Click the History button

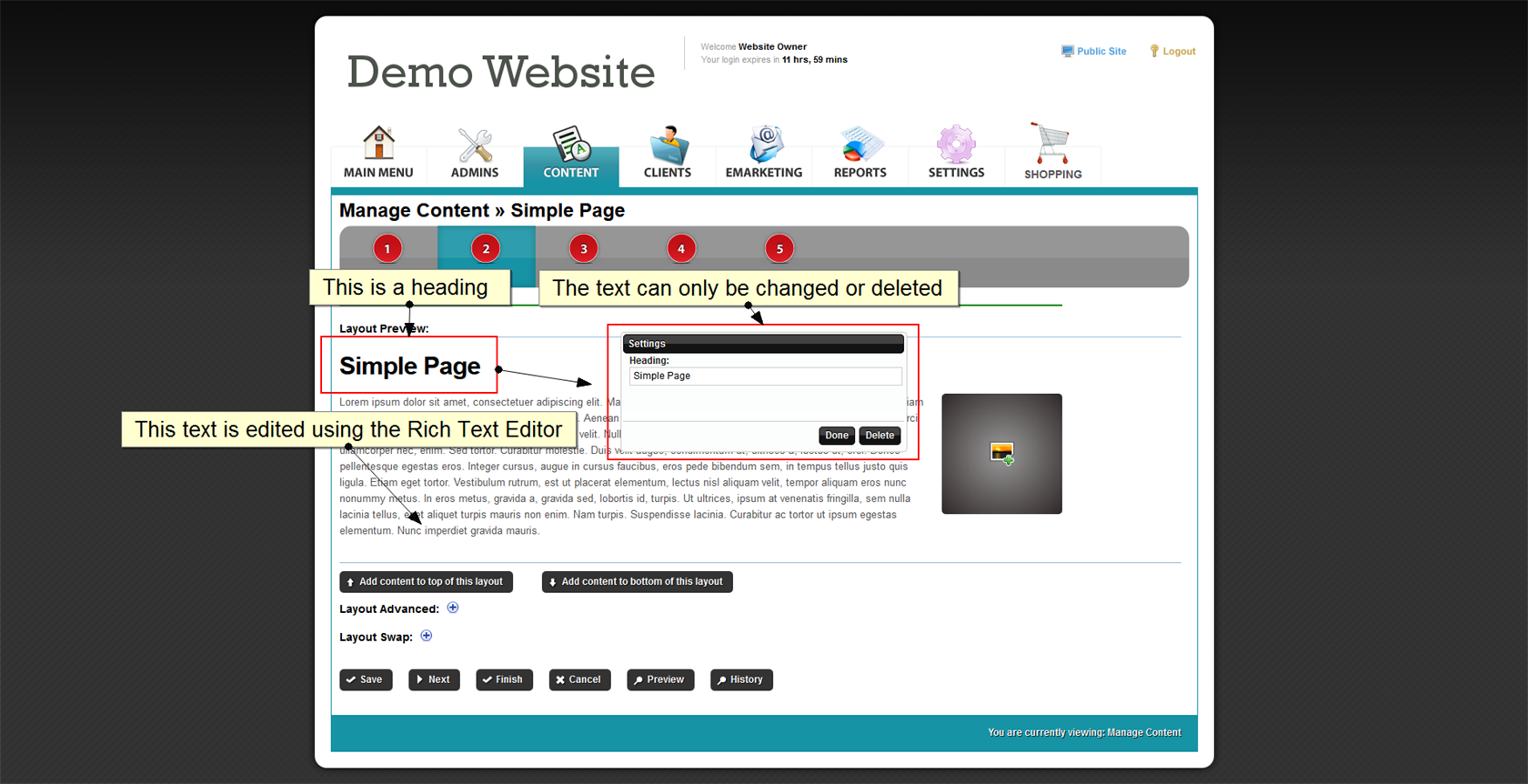pos(741,679)
